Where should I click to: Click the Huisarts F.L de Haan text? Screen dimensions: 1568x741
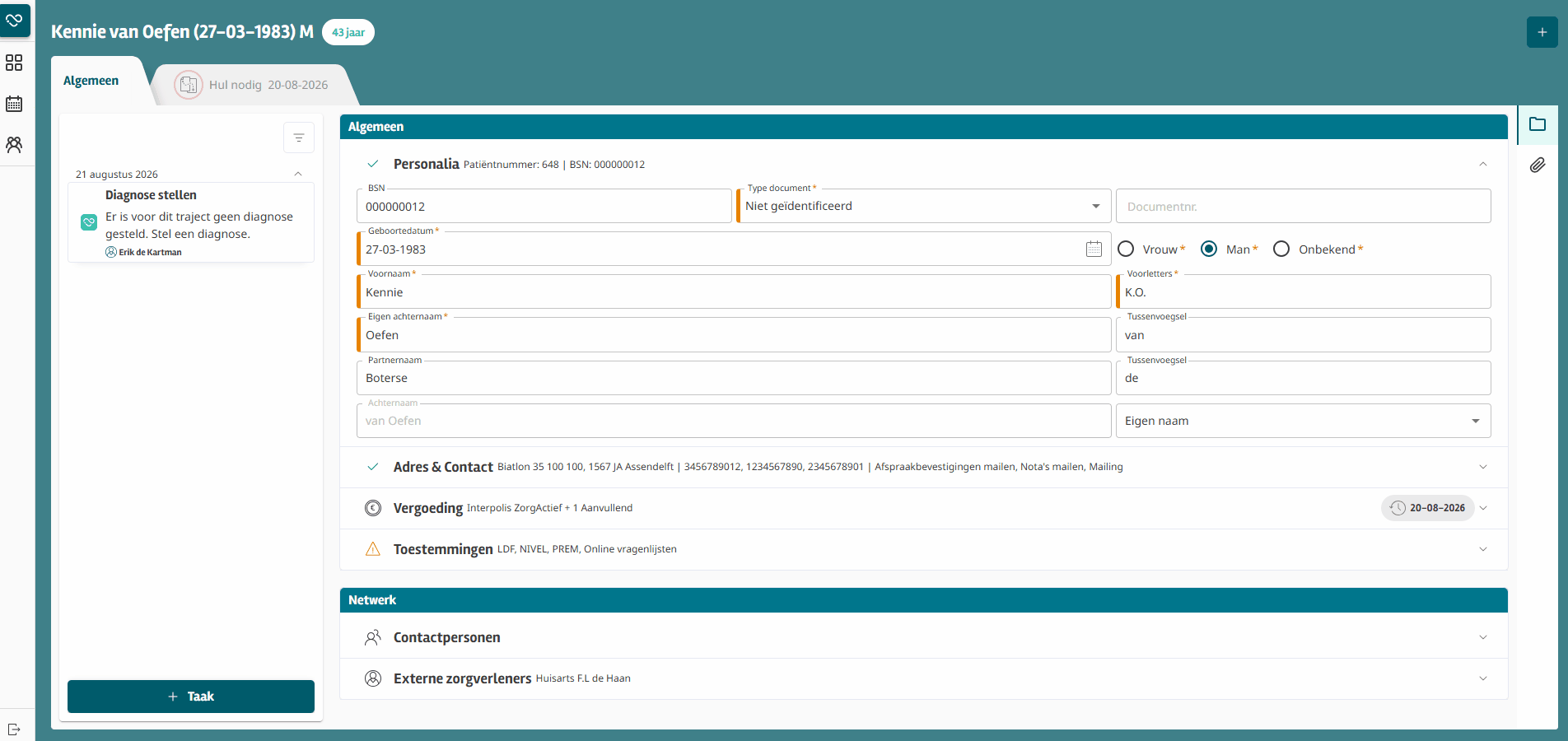[583, 678]
